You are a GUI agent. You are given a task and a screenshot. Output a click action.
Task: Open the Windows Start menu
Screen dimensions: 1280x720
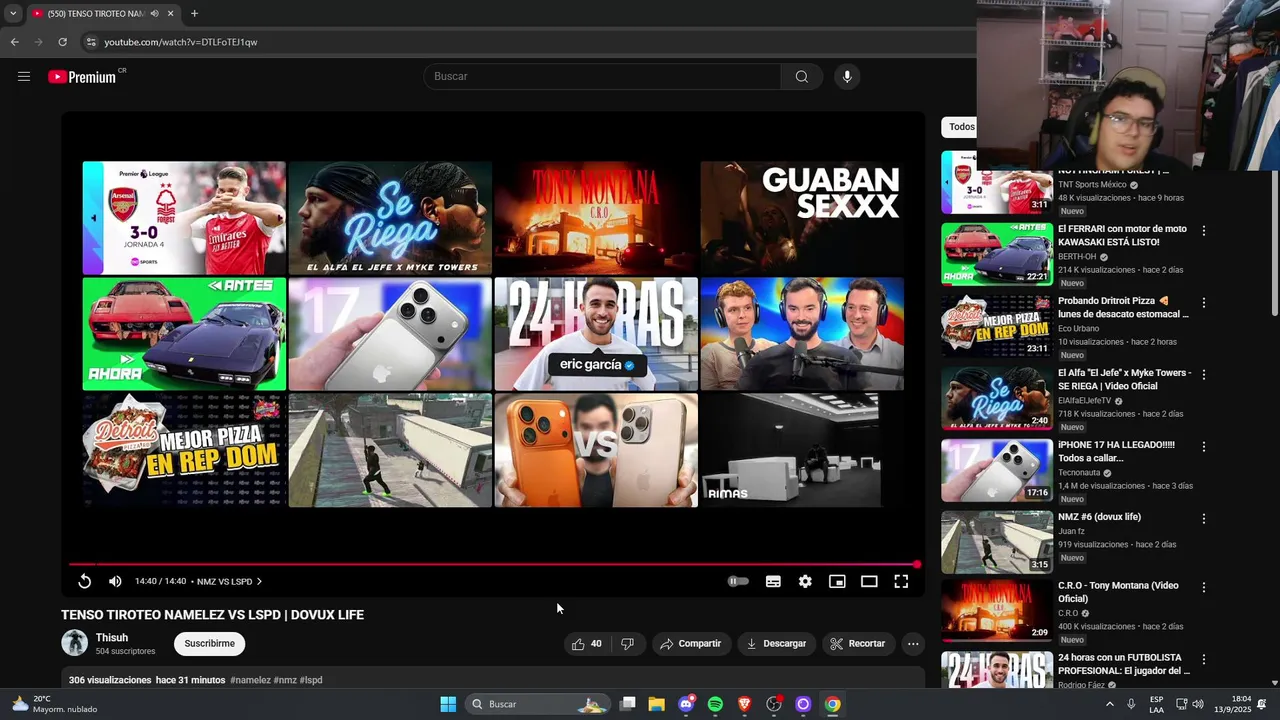point(448,704)
